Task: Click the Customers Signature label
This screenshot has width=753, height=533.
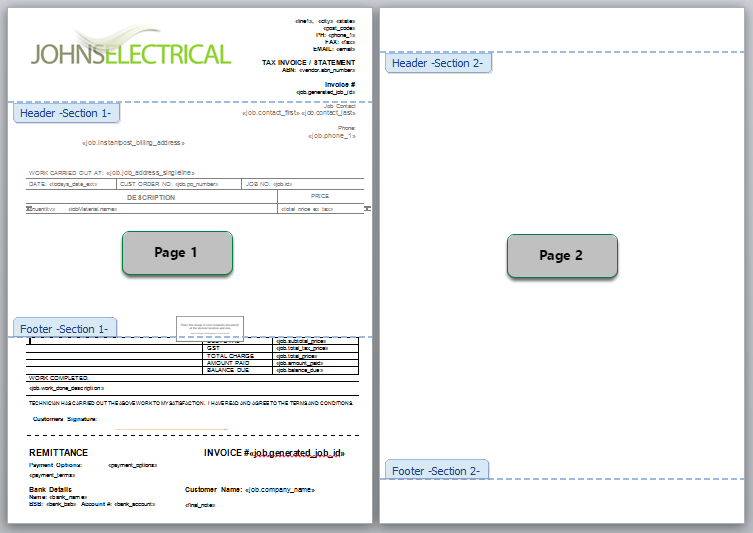Action: [65, 419]
